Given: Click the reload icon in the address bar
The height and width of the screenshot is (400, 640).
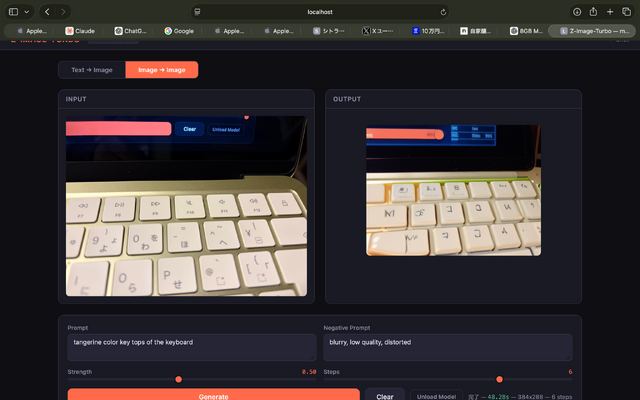Looking at the screenshot, I should click(442, 11).
